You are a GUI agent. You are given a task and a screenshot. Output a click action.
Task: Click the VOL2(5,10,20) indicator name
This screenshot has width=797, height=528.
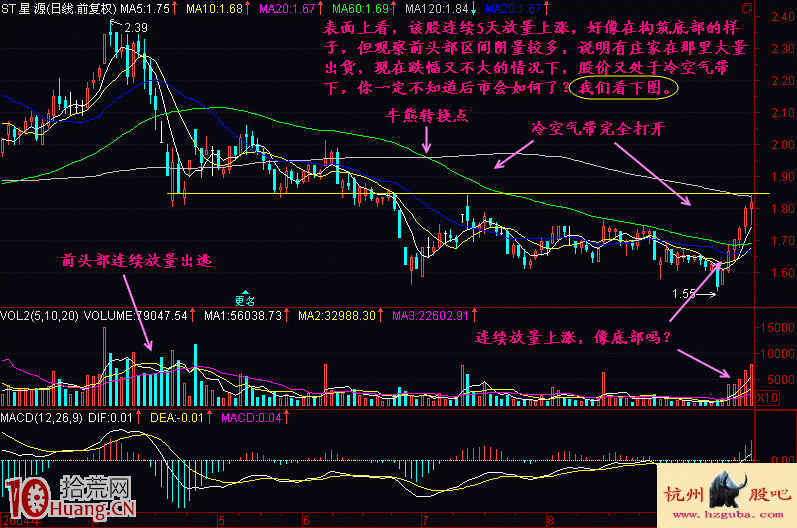pyautogui.click(x=39, y=316)
